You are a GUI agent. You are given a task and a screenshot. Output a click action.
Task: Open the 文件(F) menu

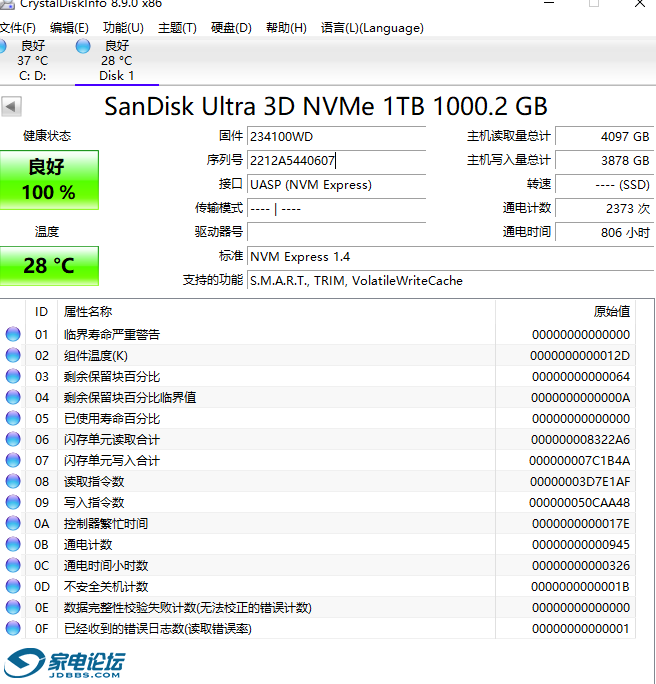(17, 28)
